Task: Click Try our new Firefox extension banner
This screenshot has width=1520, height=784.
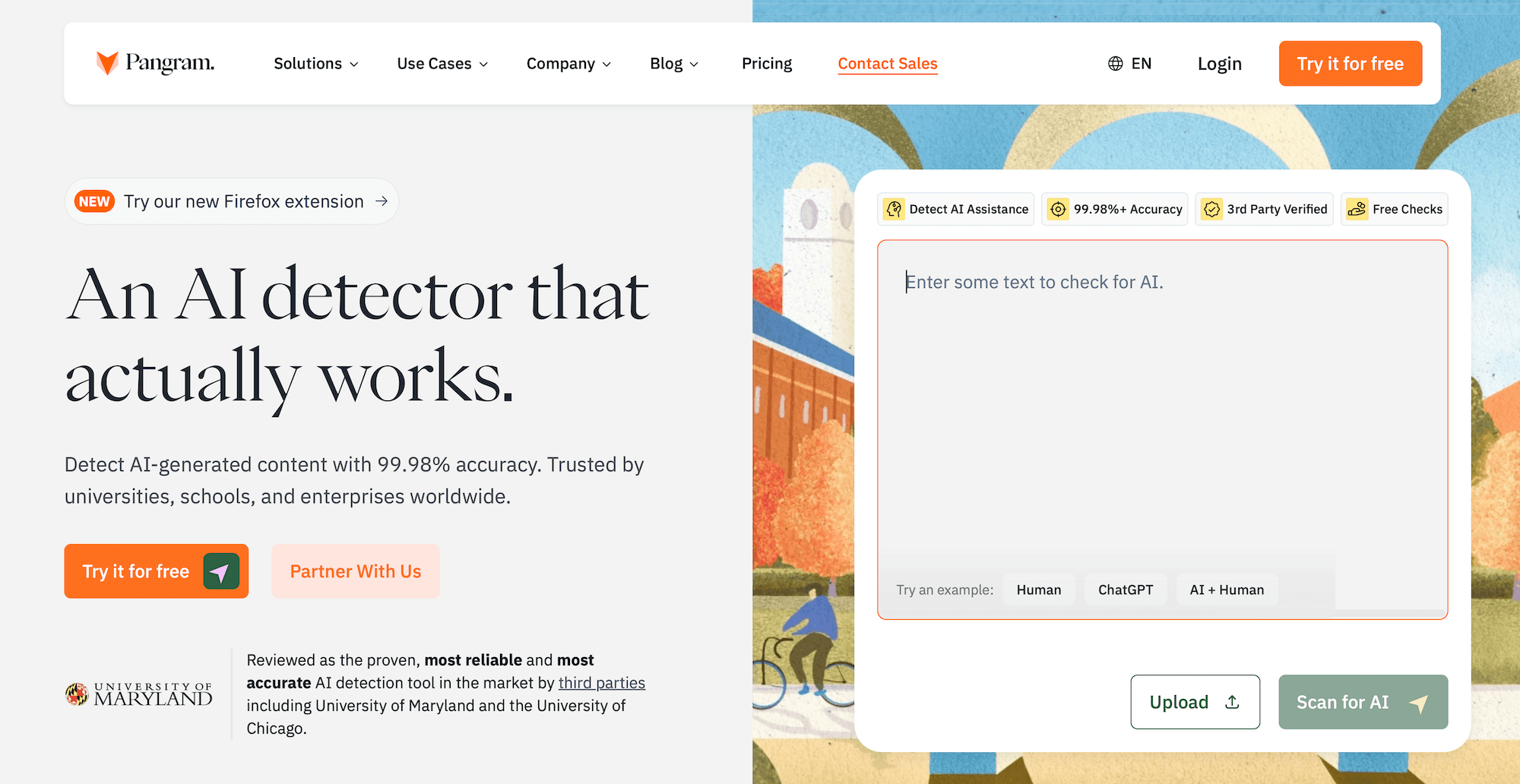Action: coord(232,201)
